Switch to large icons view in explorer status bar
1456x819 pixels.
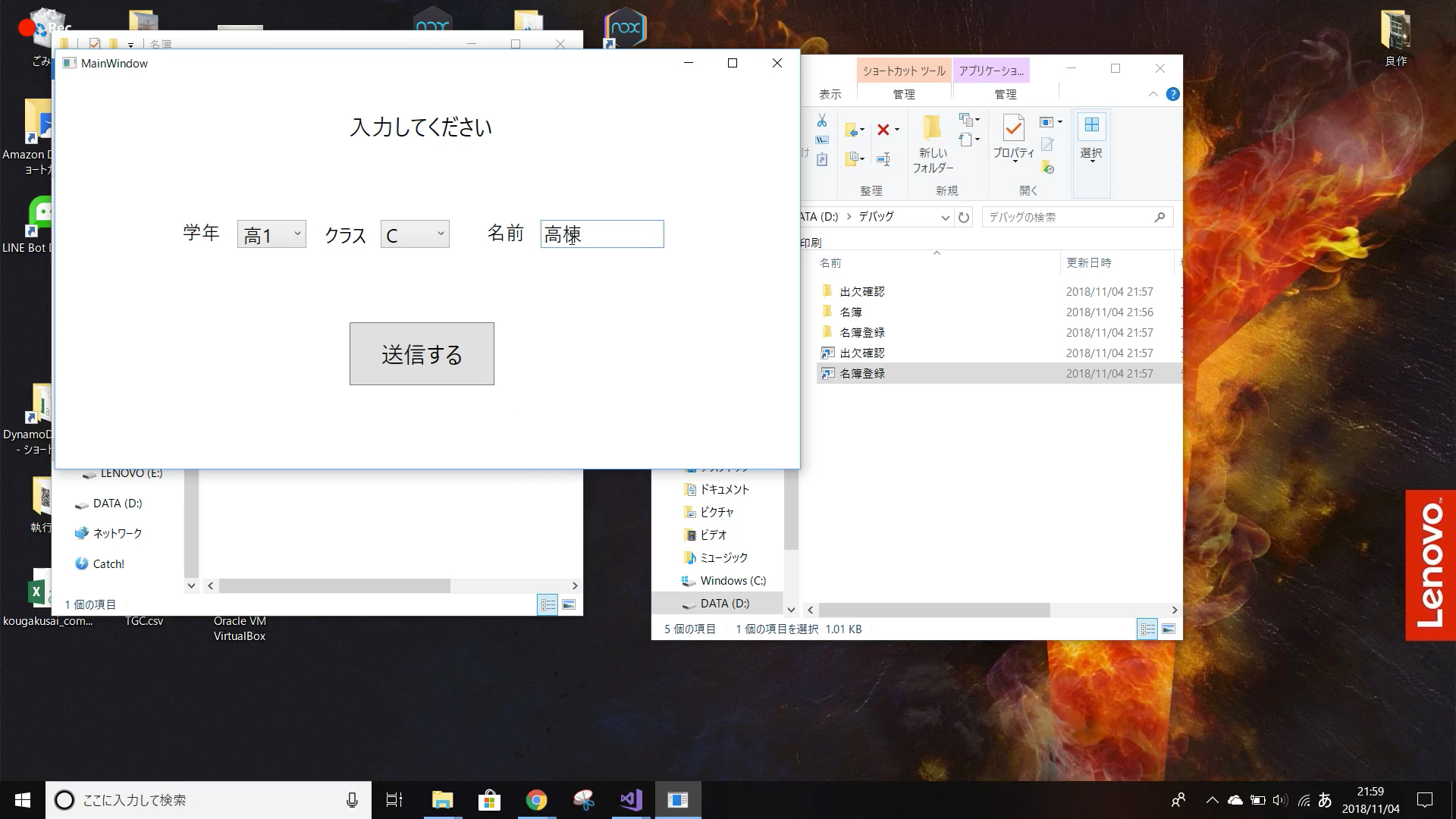tap(1169, 629)
